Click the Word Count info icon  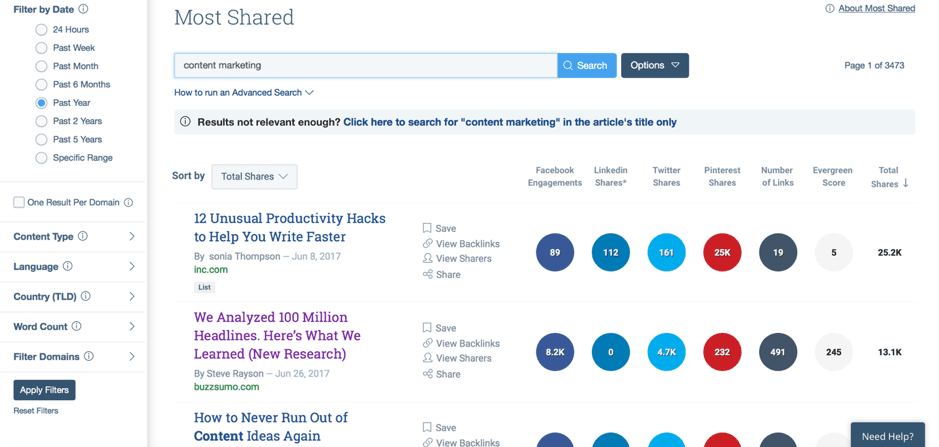[76, 326]
